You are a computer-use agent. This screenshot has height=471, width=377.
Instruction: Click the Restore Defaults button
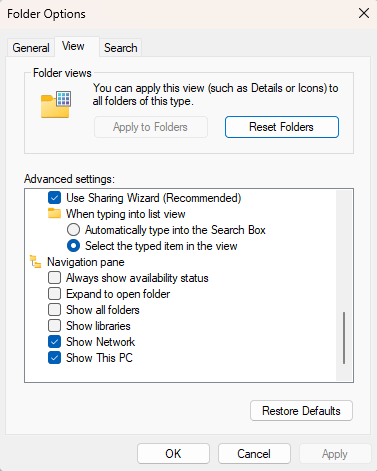tap(301, 411)
